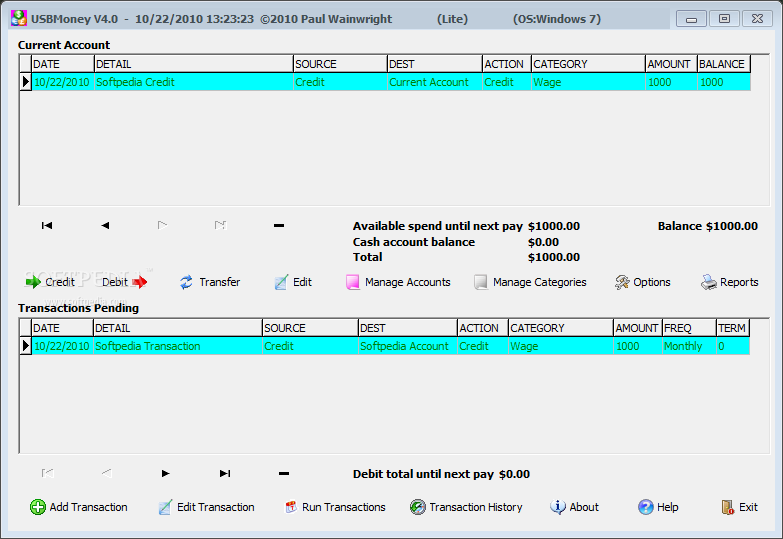Select the pending row's 1000 amount cell
This screenshot has height=539, width=783.
pos(638,346)
